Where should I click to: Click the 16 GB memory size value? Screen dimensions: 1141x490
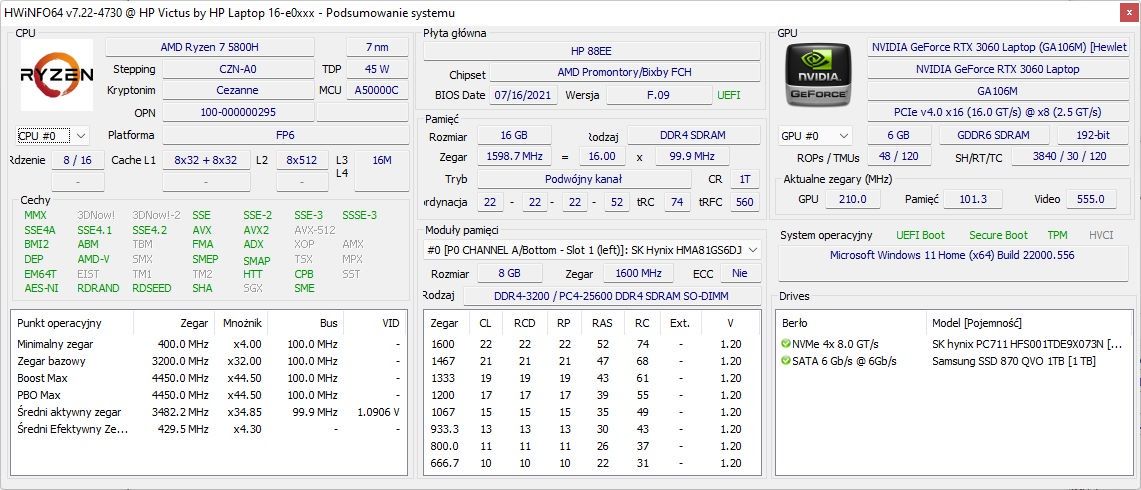pyautogui.click(x=514, y=135)
